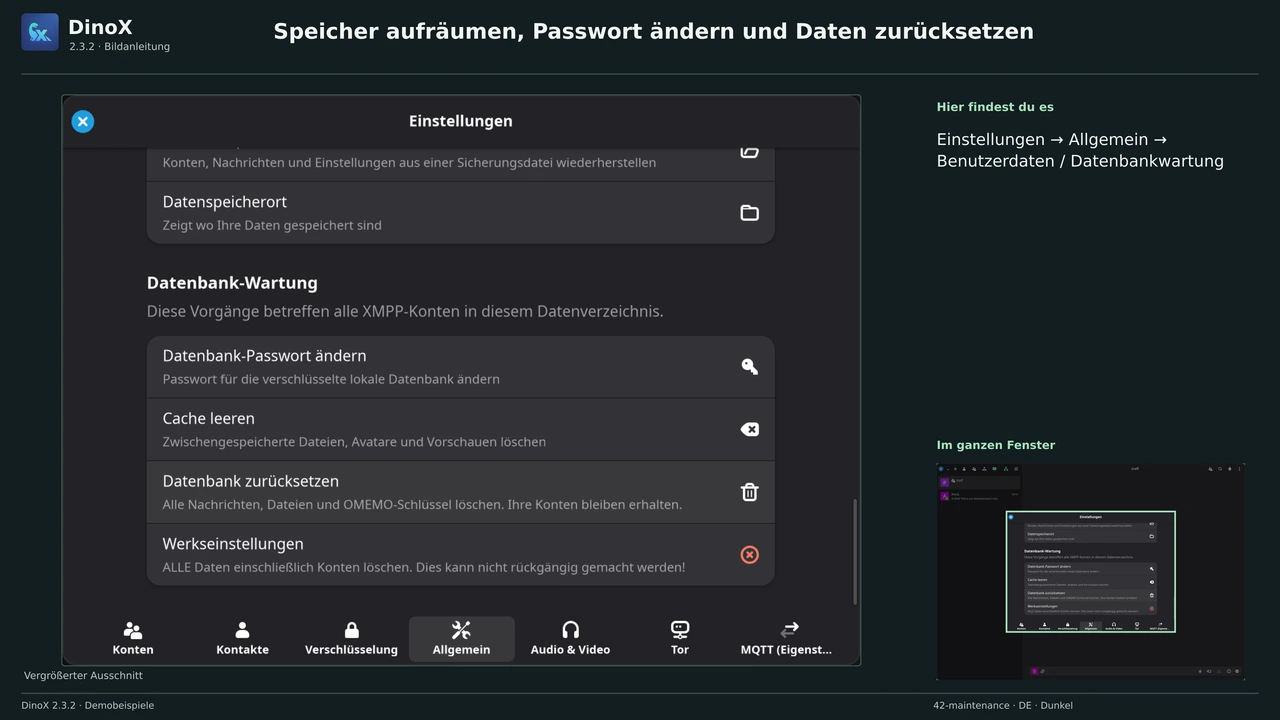Click the Werkseinstellungen row title
Screen dimensions: 1280x720
233,544
